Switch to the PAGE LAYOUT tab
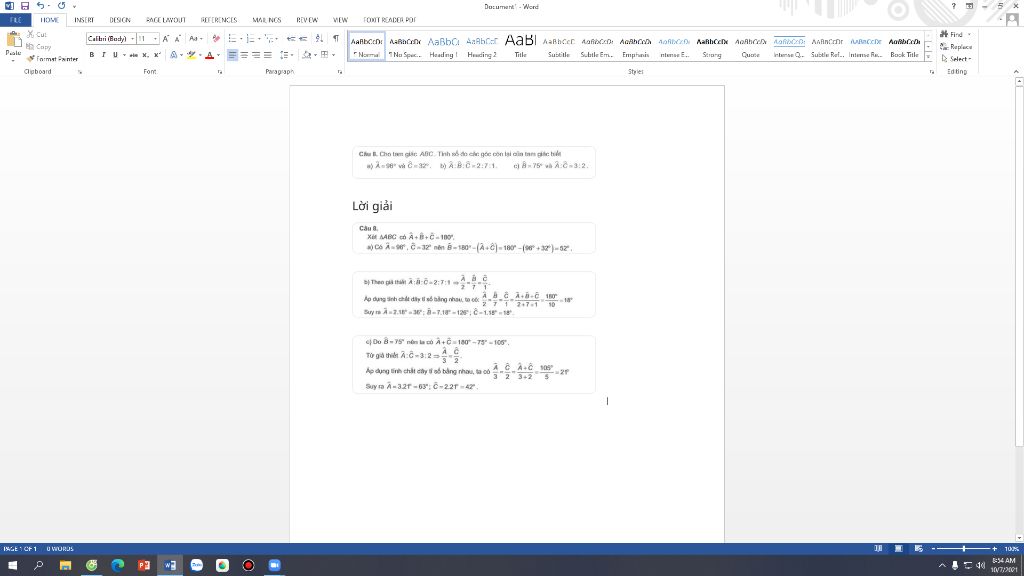 pos(166,20)
